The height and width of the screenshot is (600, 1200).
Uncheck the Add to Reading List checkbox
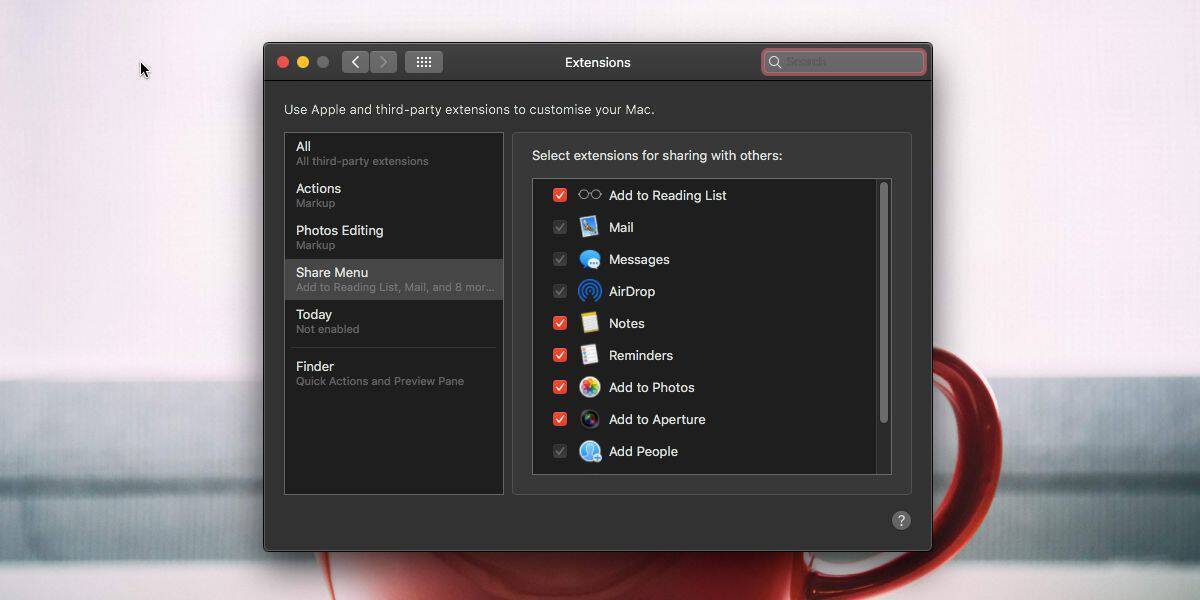coord(560,195)
